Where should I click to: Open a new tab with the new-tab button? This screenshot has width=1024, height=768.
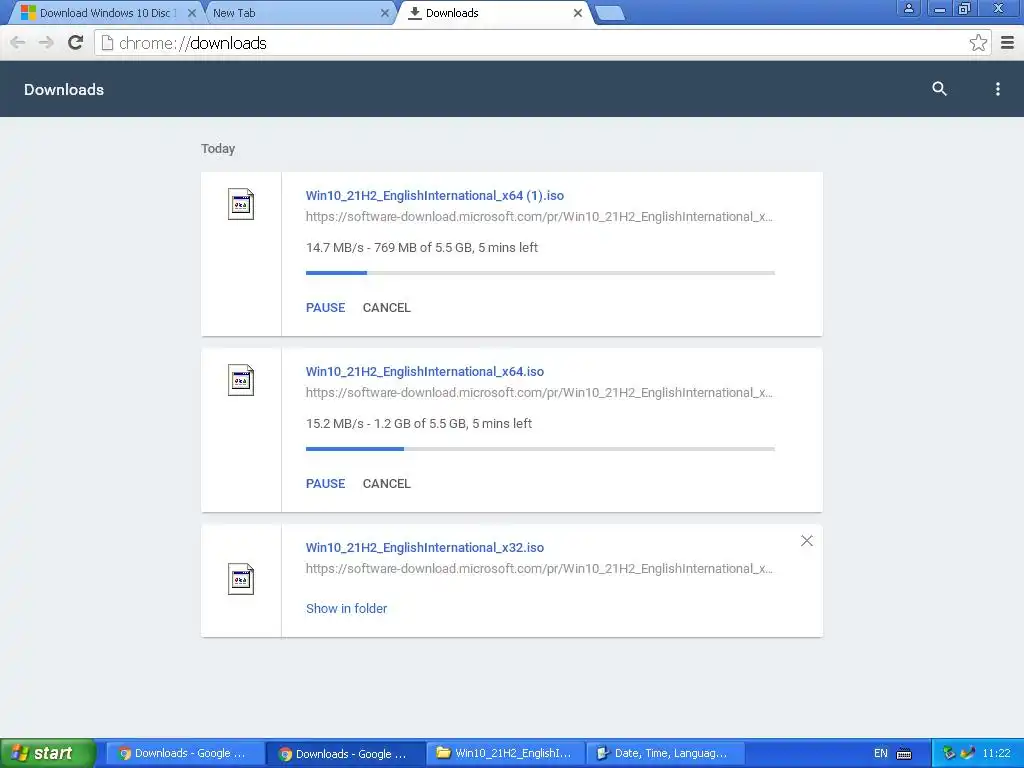(610, 13)
